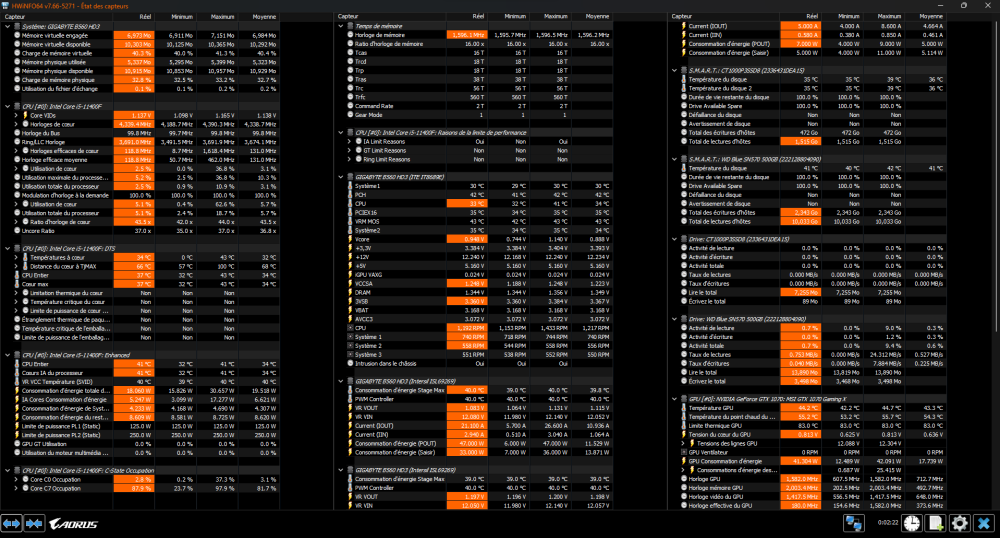Screen dimensions: 1000x538
Task: Collapse the S.M.A.R.T.: WD Blue SN570 group
Action: [675, 159]
